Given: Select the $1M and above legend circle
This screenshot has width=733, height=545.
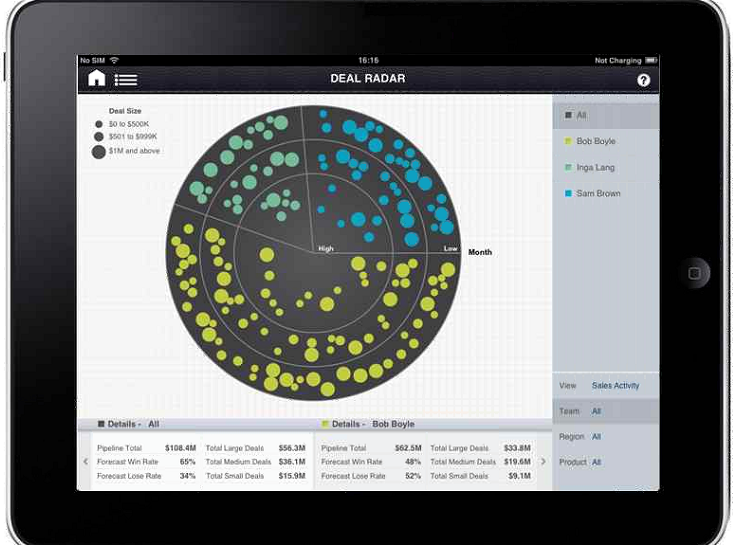Looking at the screenshot, I should click(100, 152).
